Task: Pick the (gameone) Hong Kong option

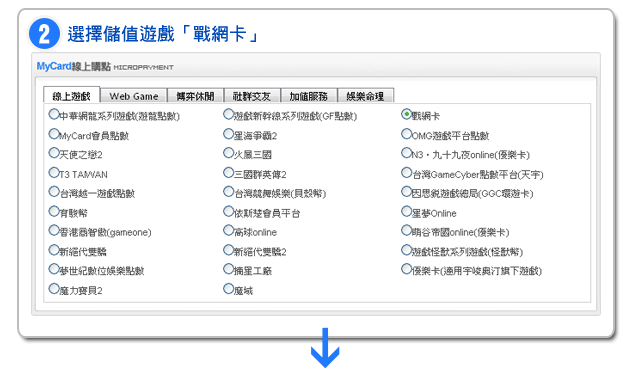Action: (x=54, y=230)
